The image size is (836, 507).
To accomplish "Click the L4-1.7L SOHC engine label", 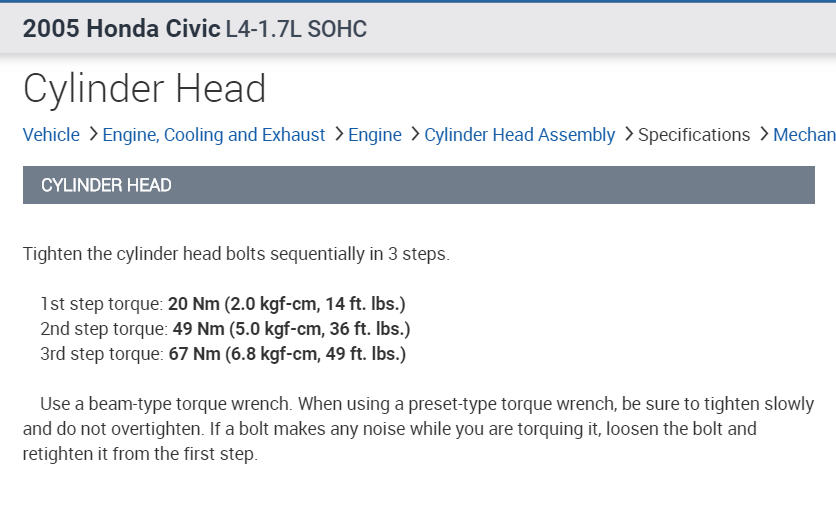I will pyautogui.click(x=297, y=30).
